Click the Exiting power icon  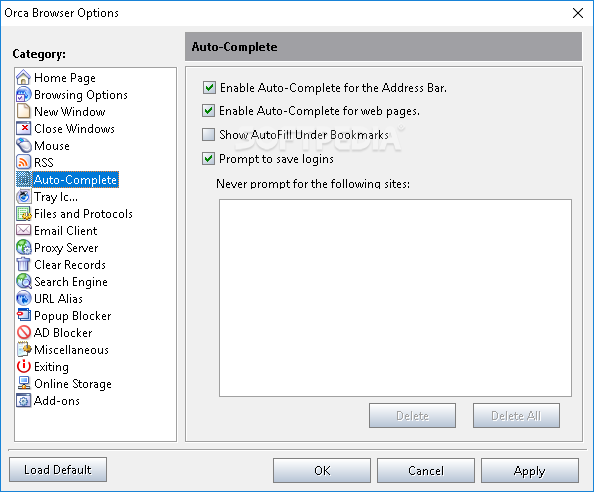click(23, 366)
